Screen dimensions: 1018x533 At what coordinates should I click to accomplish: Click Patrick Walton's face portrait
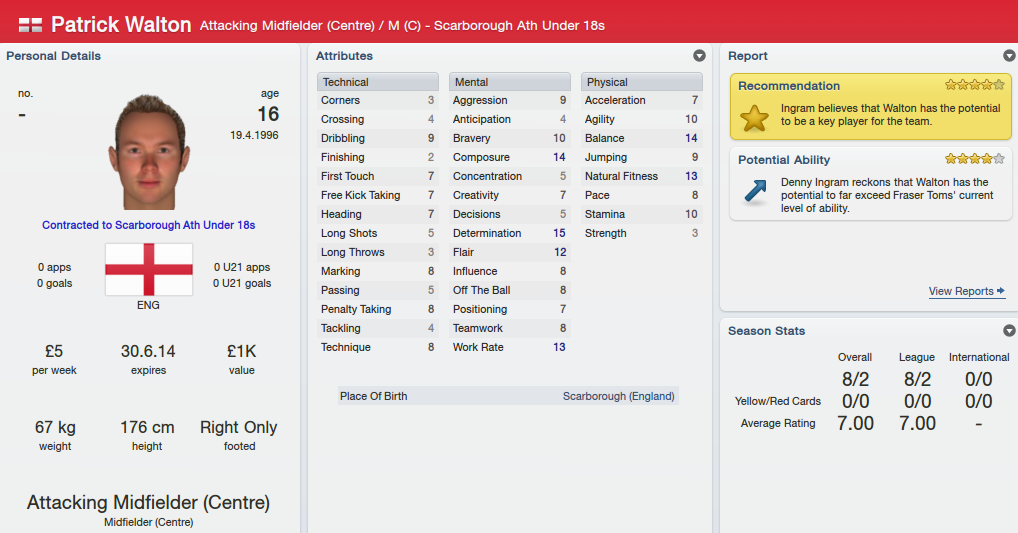click(150, 152)
